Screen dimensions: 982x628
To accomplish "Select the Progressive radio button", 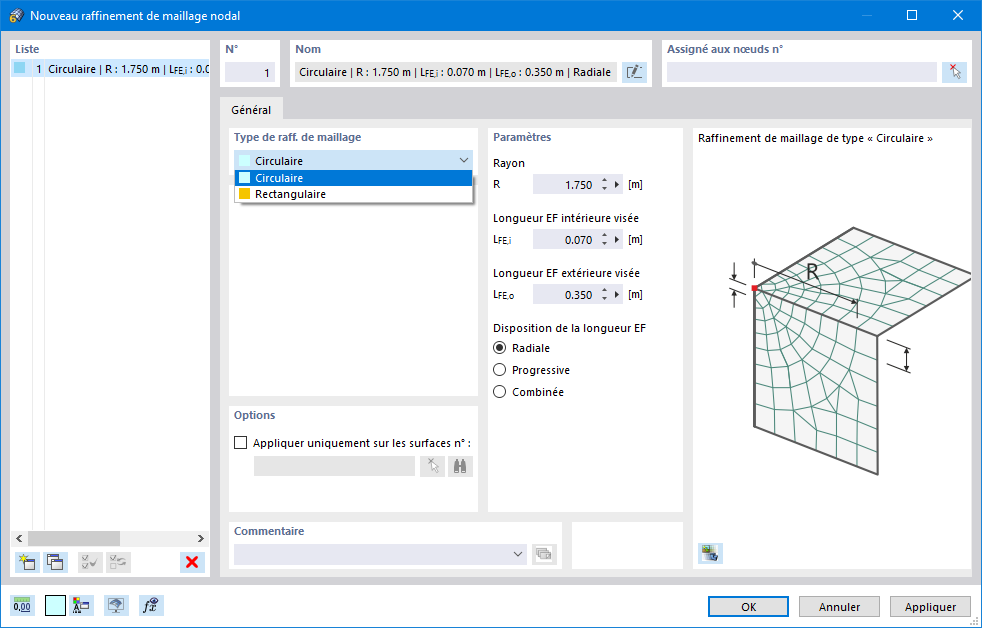I will tap(499, 370).
